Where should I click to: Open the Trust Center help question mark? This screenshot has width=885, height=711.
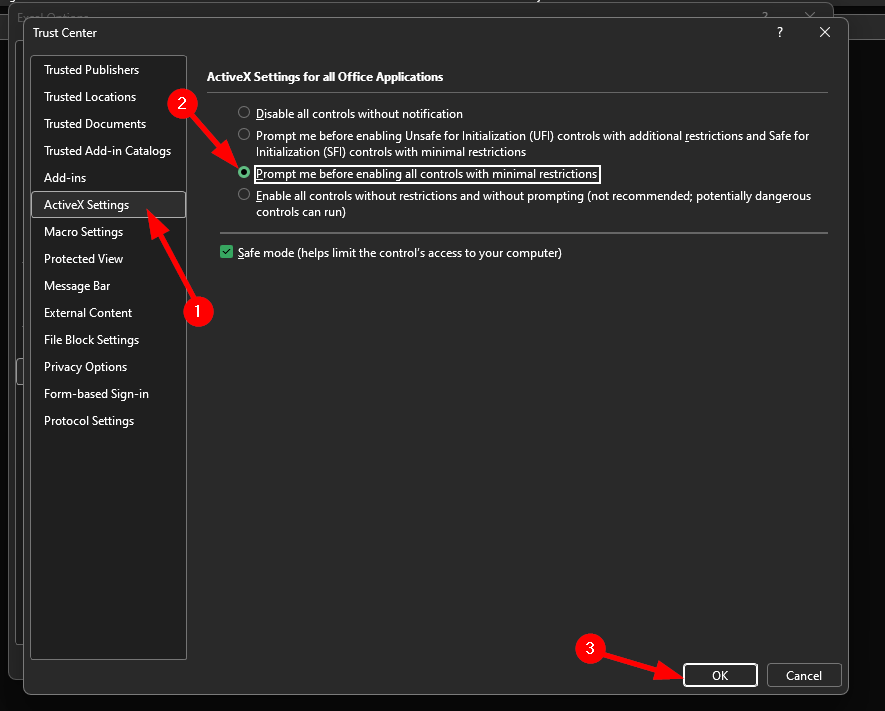780,33
